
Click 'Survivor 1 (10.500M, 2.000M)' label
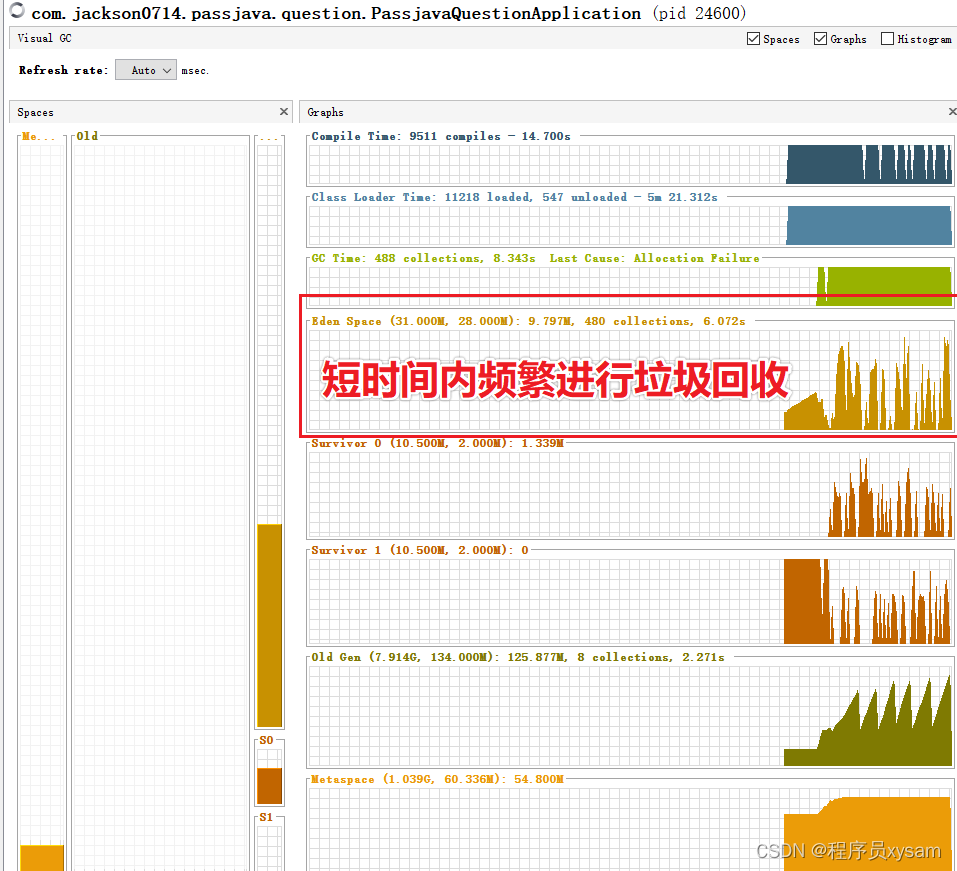[x=413, y=550]
